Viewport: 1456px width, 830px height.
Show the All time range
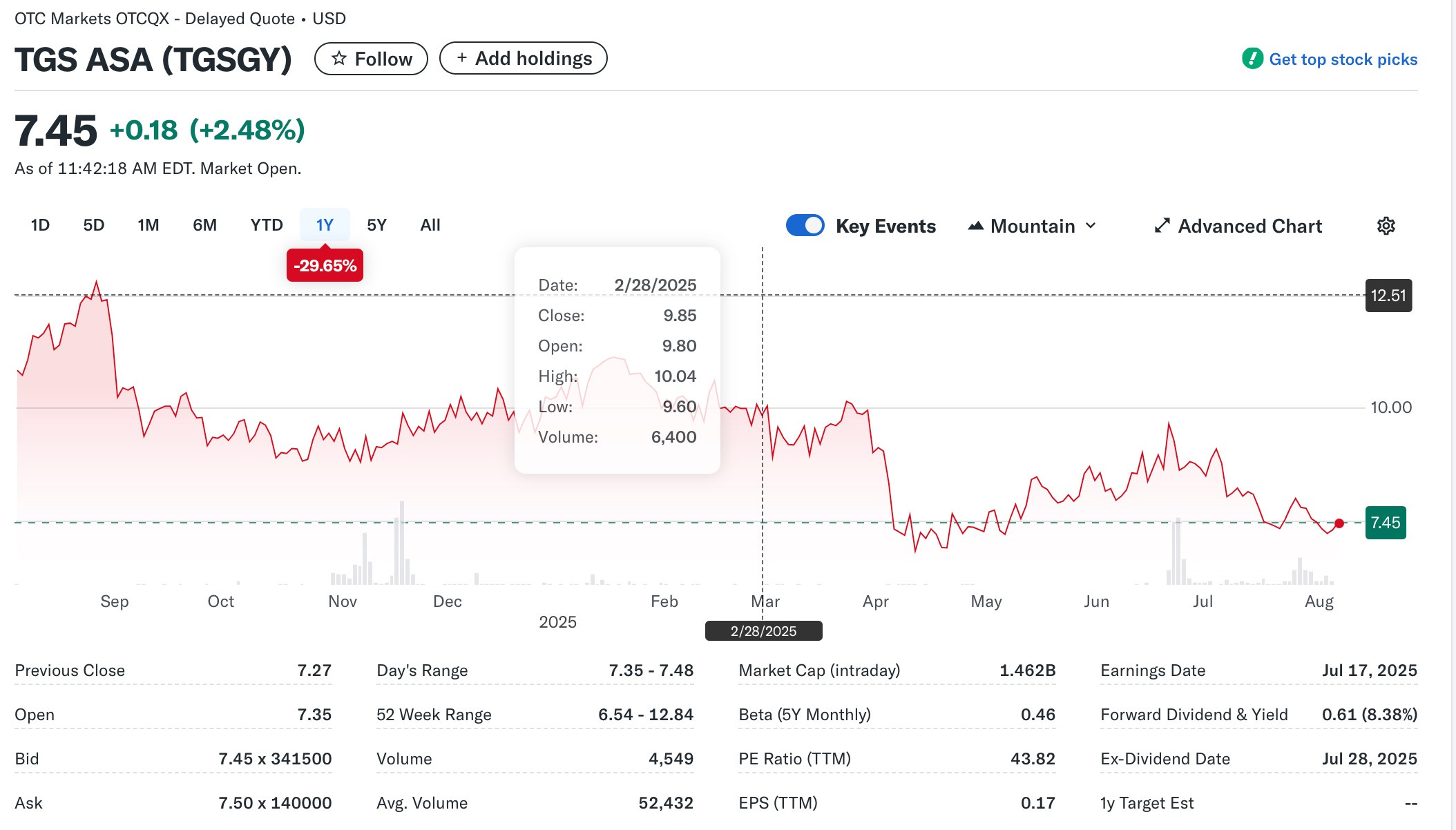point(430,225)
